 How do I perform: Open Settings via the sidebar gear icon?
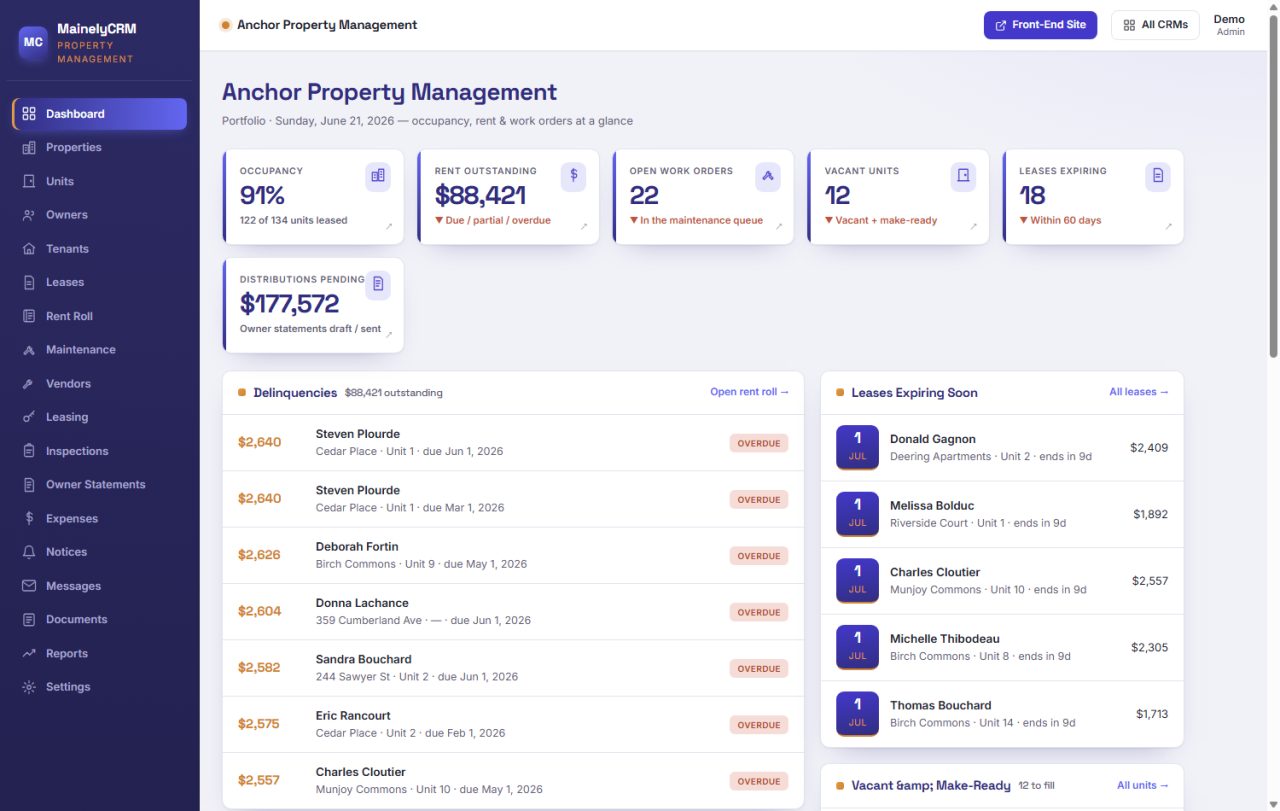click(x=29, y=687)
